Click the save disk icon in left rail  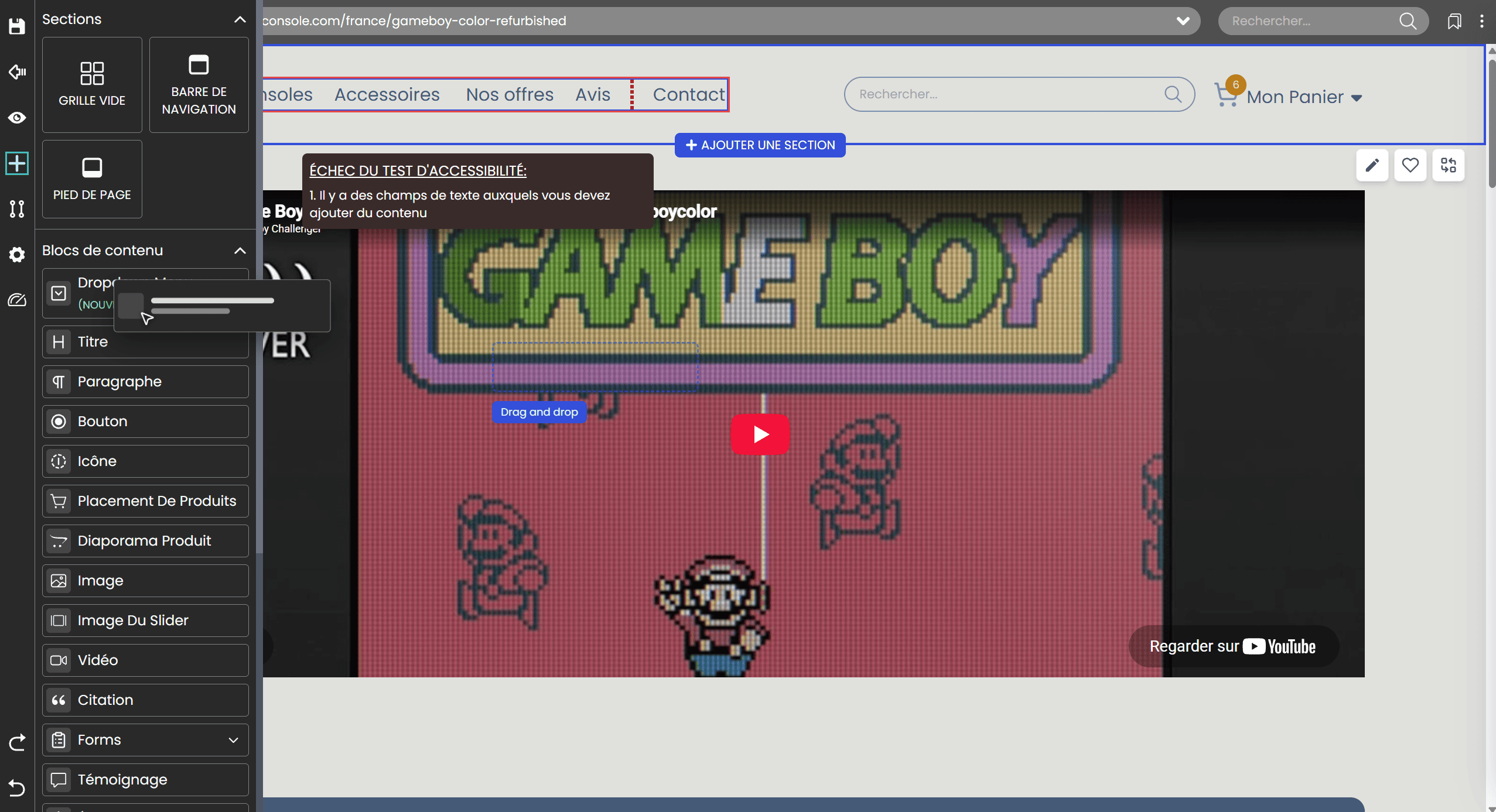point(17,26)
